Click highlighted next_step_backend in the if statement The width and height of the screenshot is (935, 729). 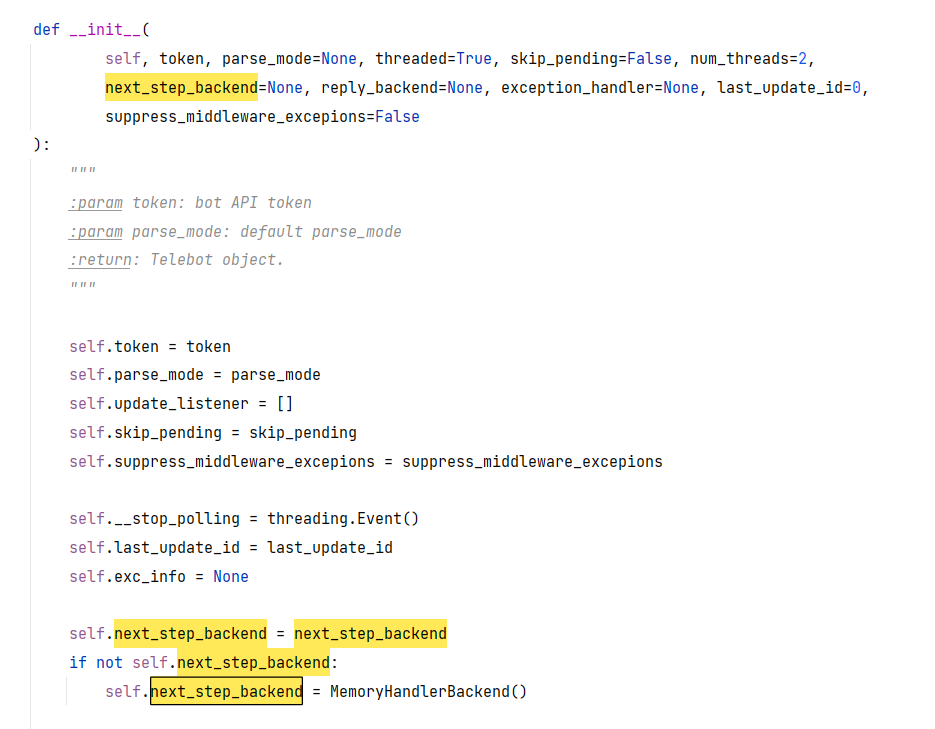(x=252, y=662)
